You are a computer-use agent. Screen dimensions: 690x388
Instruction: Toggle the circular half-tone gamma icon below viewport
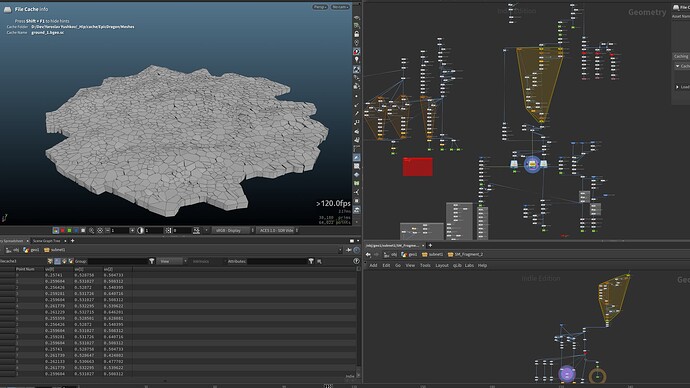[x=140, y=231]
